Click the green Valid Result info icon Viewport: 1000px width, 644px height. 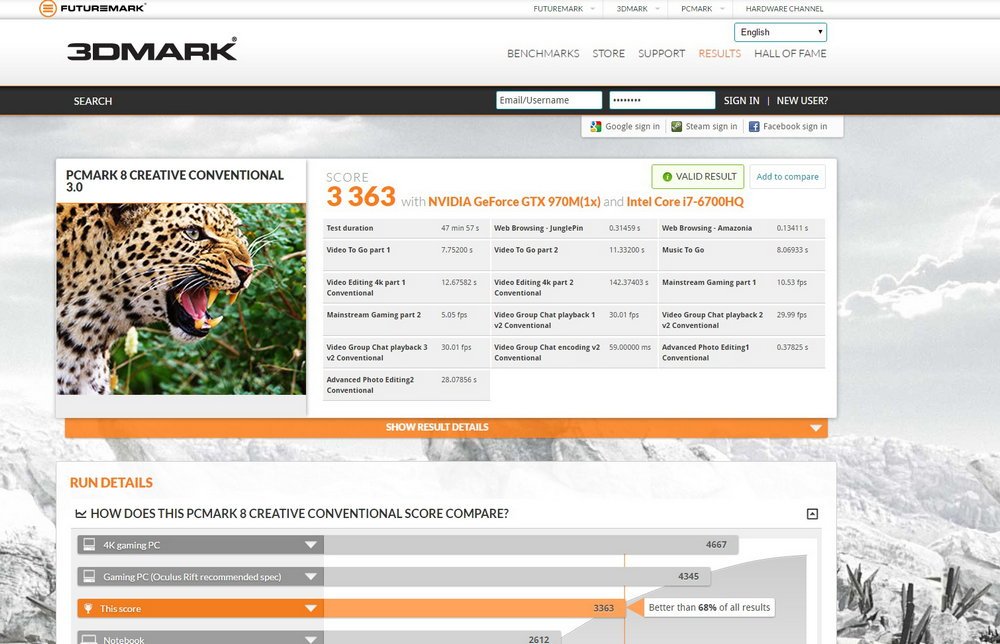667,177
